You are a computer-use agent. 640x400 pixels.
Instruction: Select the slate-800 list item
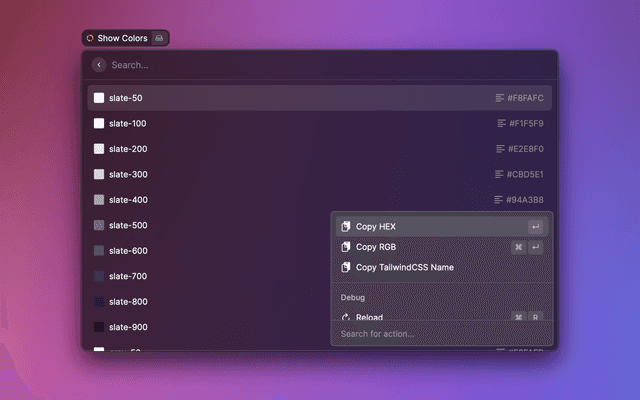200,302
